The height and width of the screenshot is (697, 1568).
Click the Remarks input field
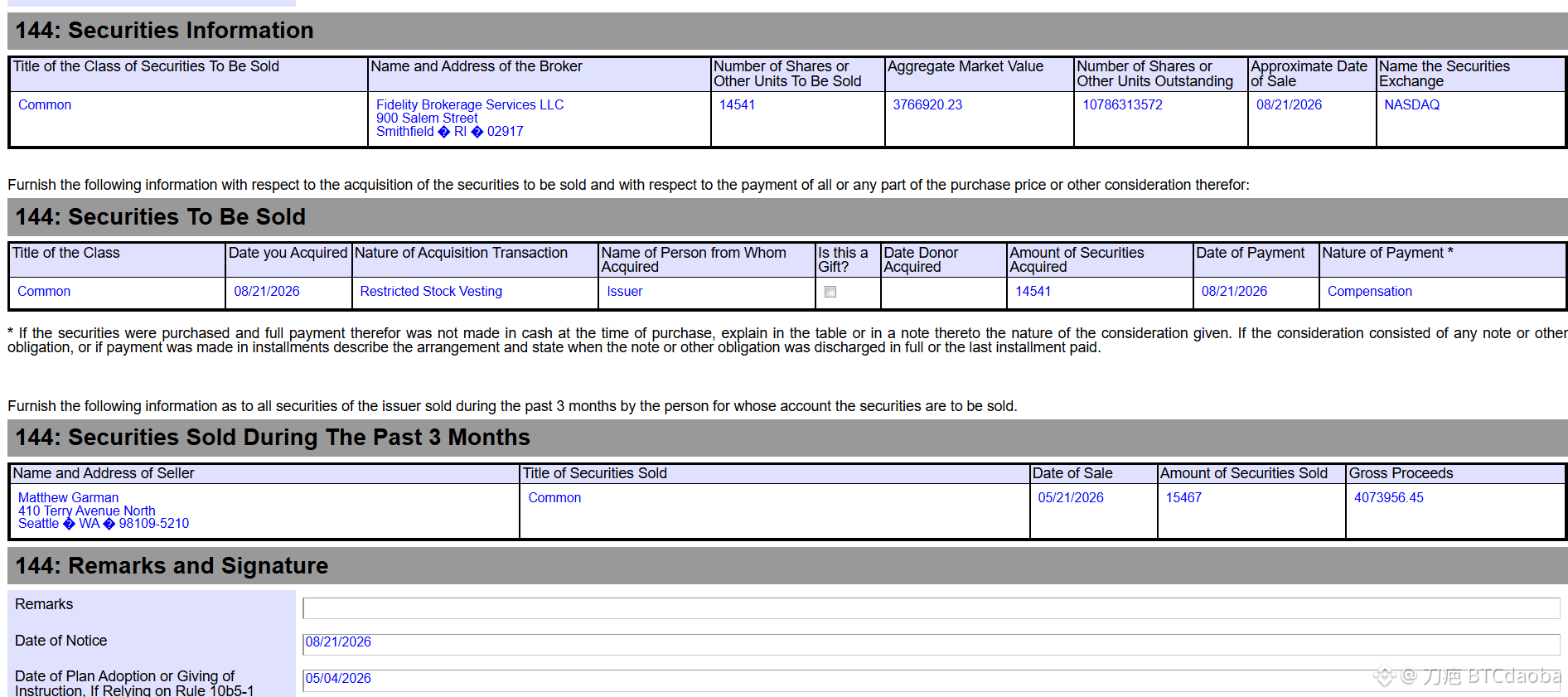point(931,608)
